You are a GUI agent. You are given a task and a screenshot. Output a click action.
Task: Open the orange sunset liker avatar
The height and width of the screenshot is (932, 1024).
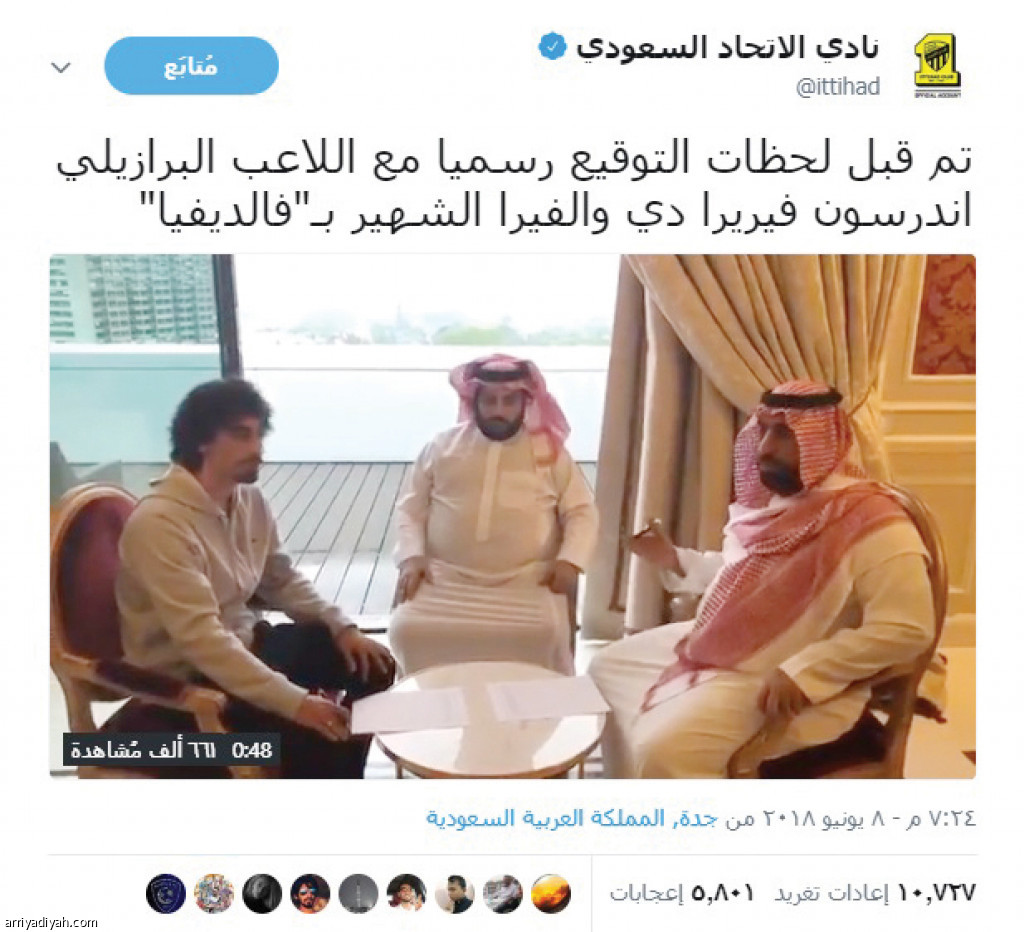click(x=551, y=893)
